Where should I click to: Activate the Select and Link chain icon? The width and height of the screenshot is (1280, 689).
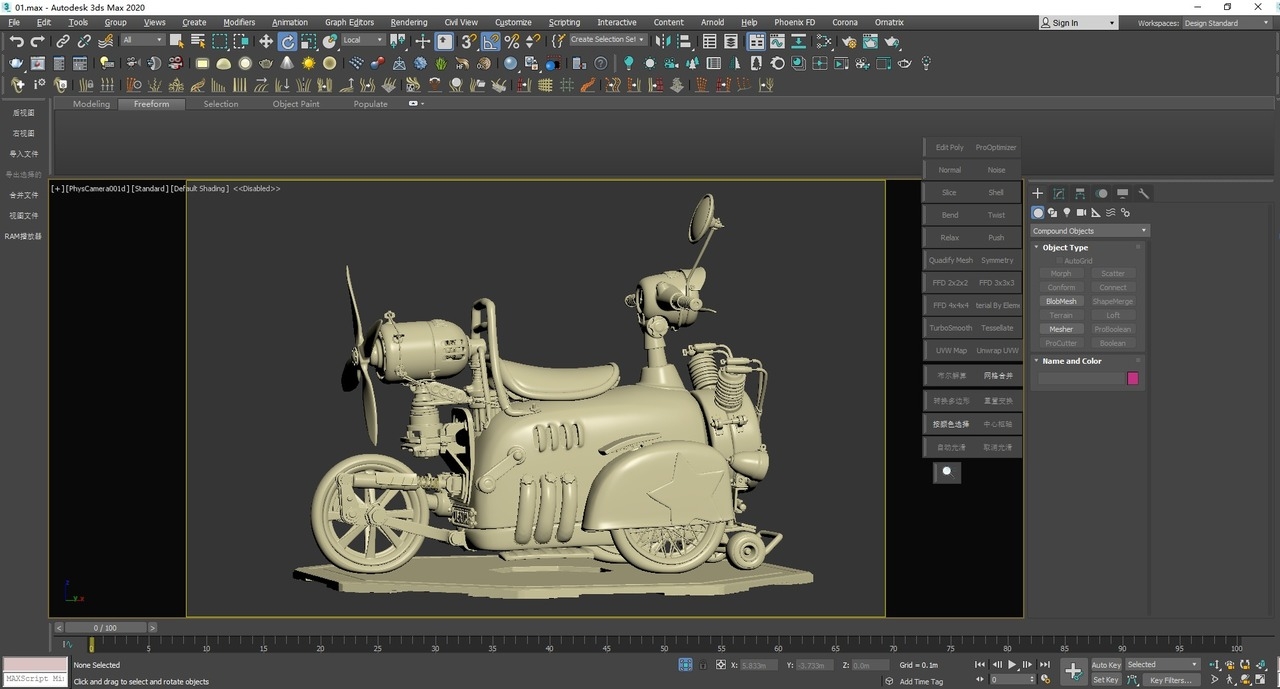pyautogui.click(x=63, y=41)
